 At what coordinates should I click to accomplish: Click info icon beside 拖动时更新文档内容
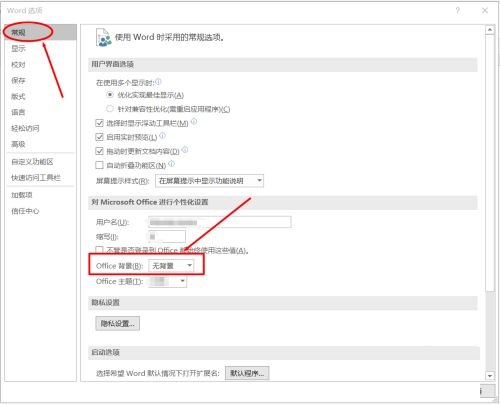185,150
